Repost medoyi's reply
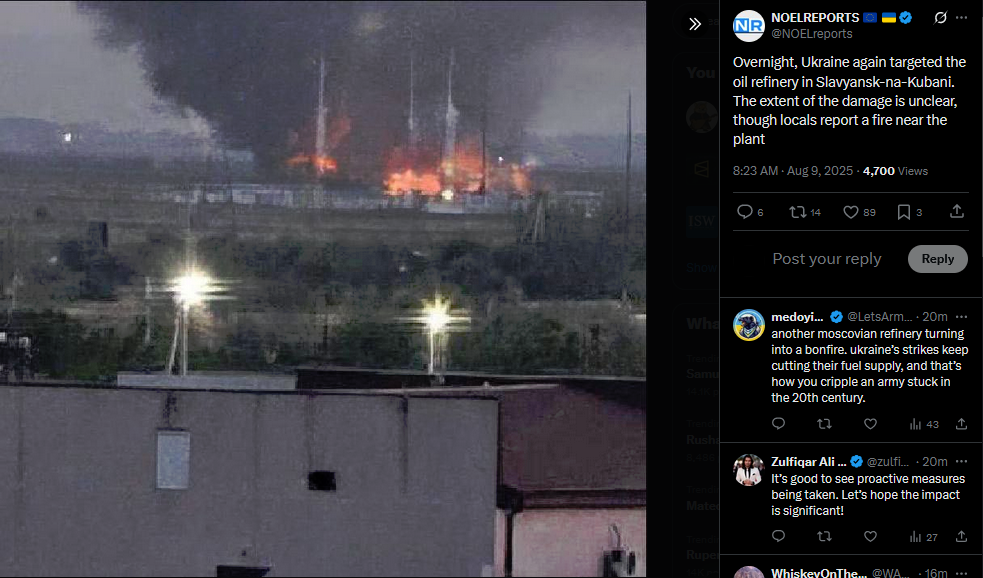Image resolution: width=983 pixels, height=578 pixels. coord(824,424)
